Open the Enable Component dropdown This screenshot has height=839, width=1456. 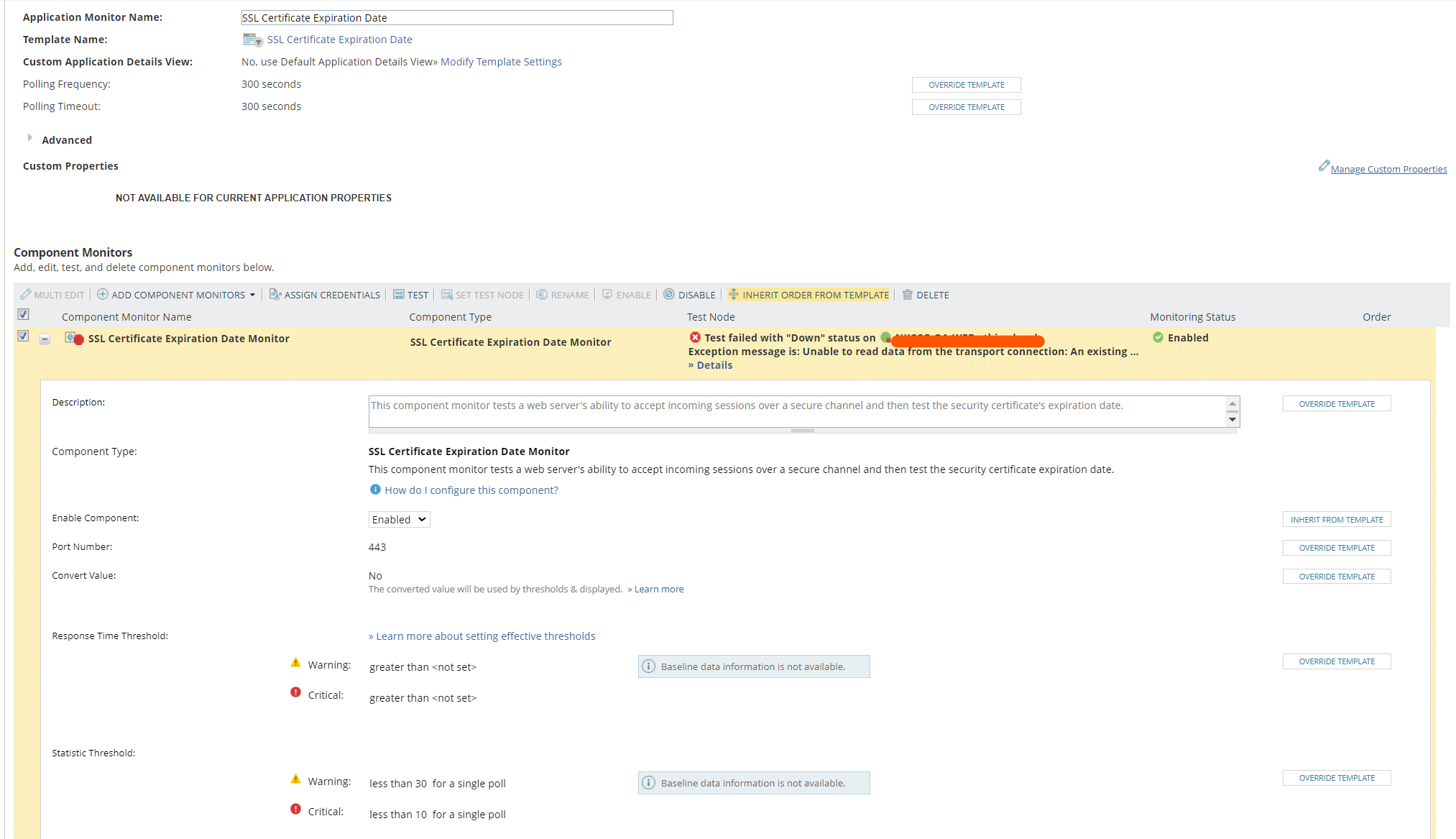point(399,520)
